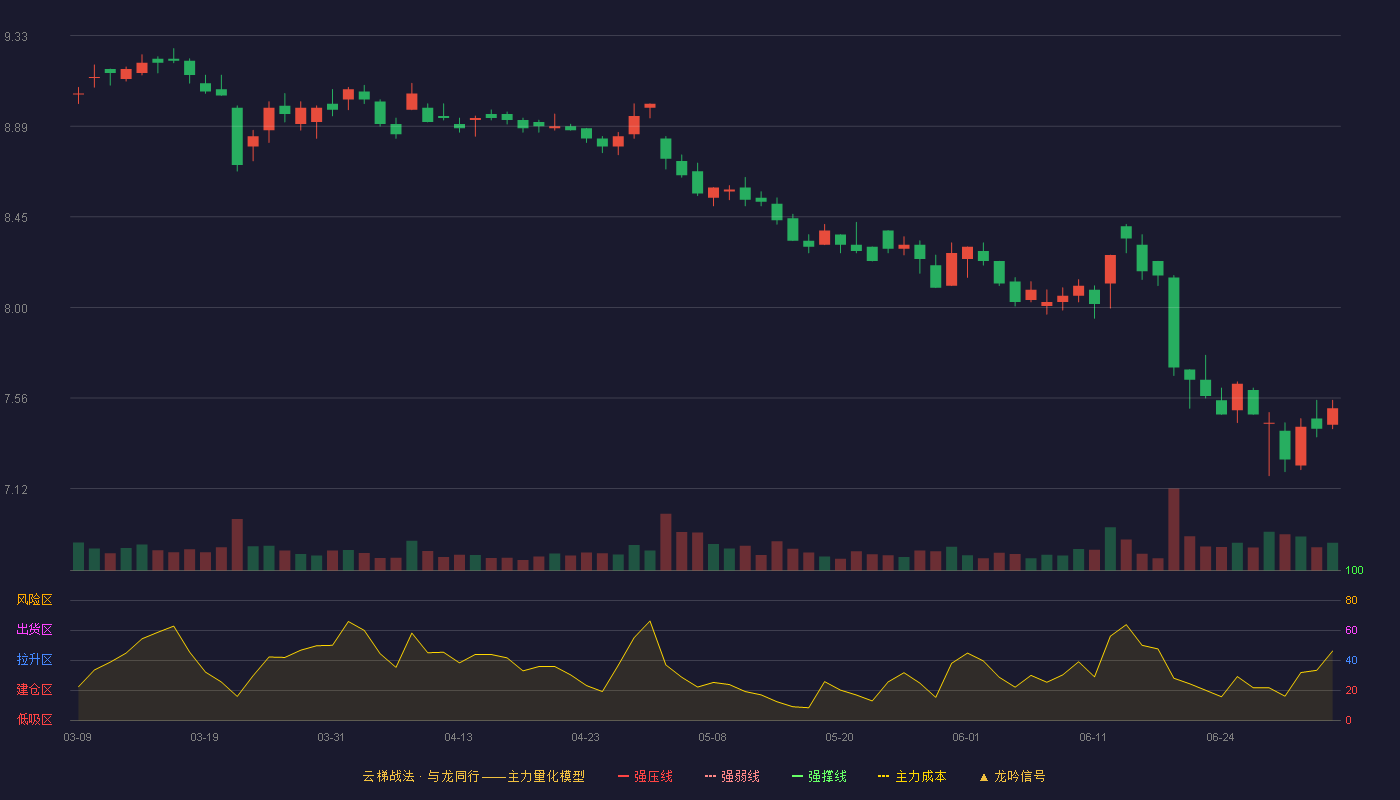
Task: Click the 低吸区 zone label
Action: pos(34,719)
